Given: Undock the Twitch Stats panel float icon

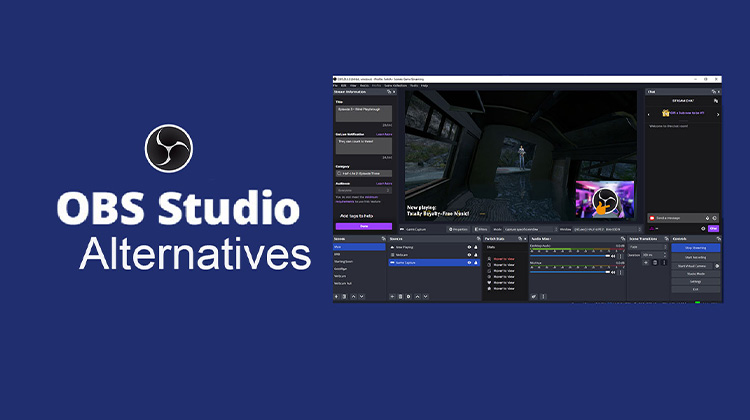Looking at the screenshot, I should 520,239.
